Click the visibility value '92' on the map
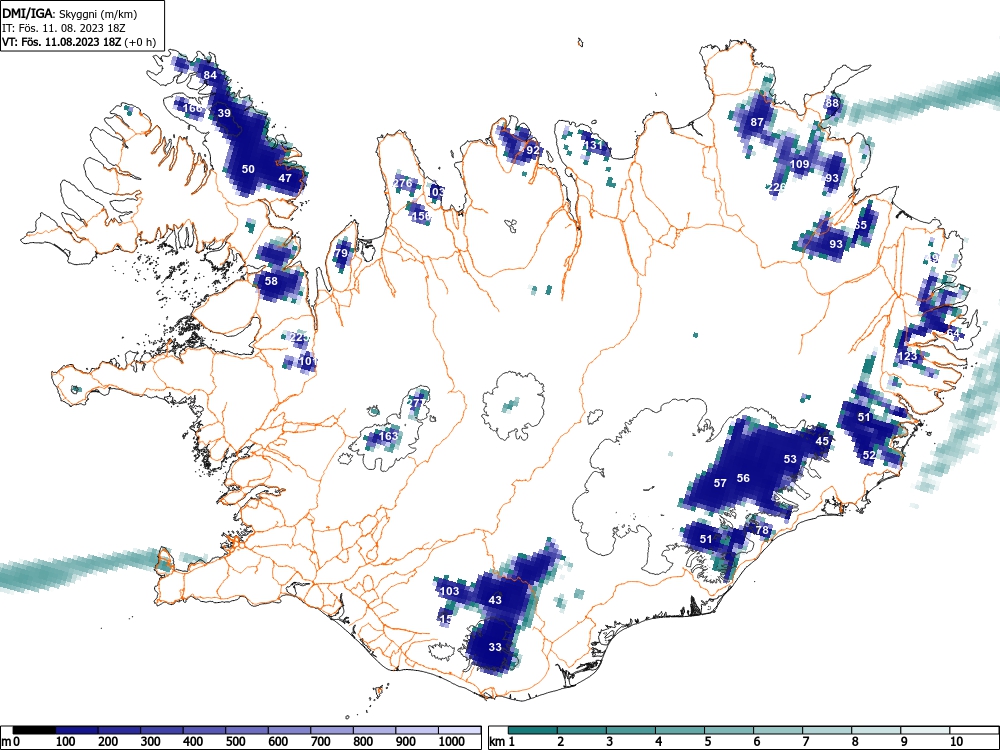 (534, 150)
